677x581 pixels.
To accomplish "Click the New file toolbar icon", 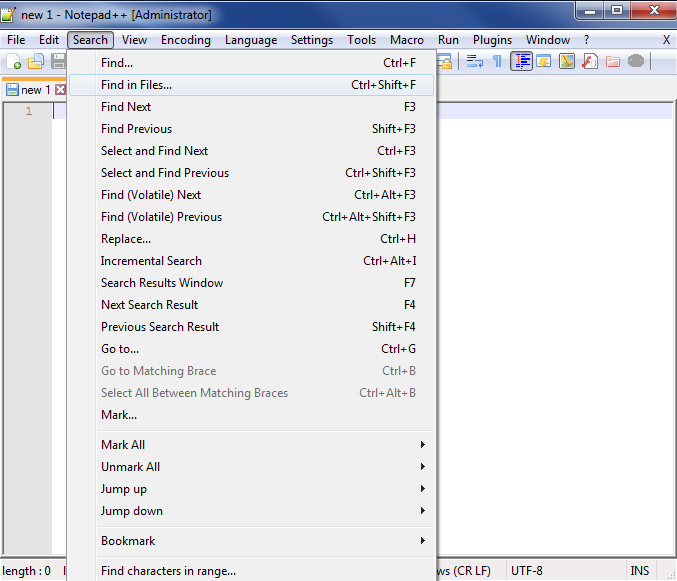I will (13, 61).
